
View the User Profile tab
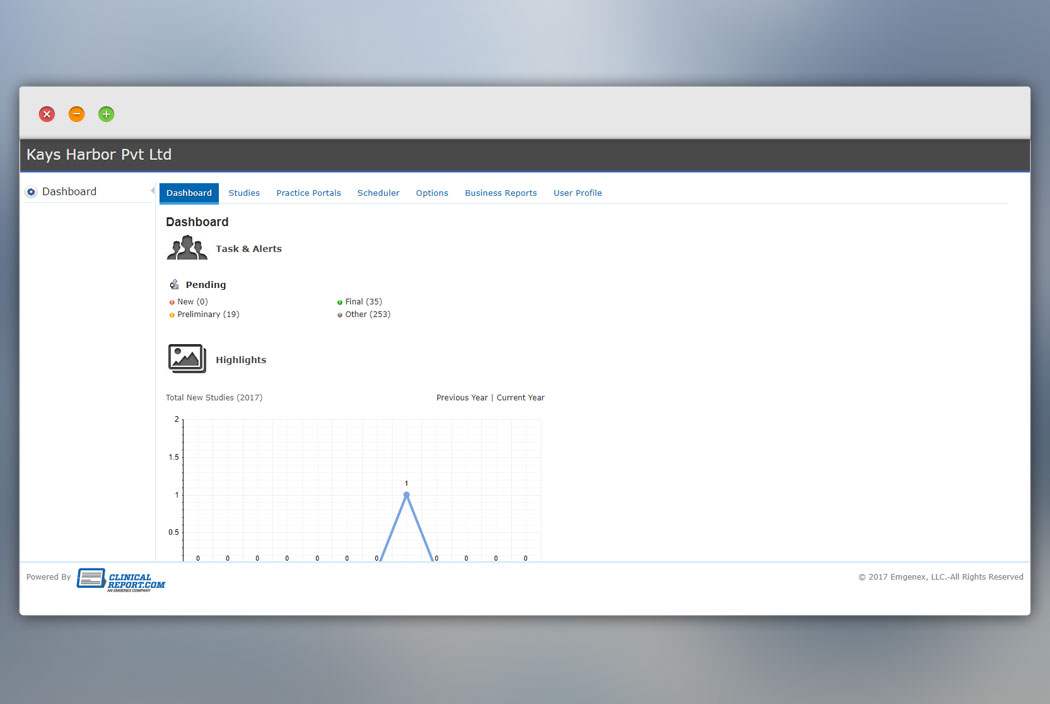577,193
